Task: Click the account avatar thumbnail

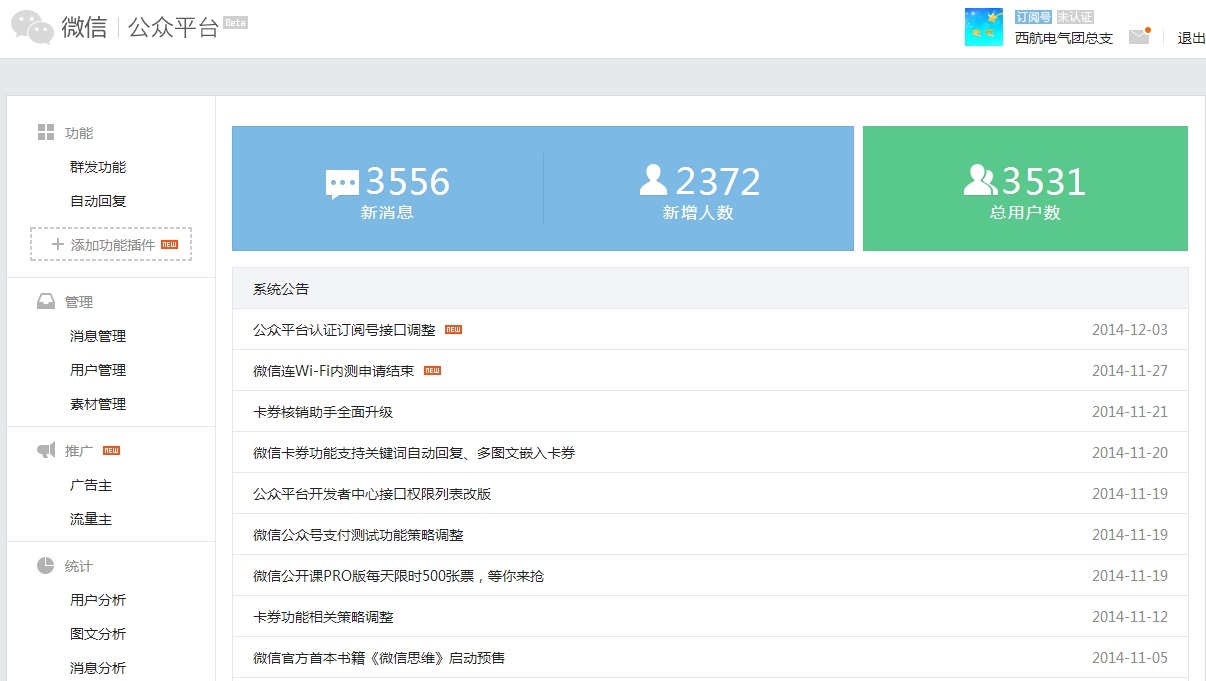Action: click(983, 27)
